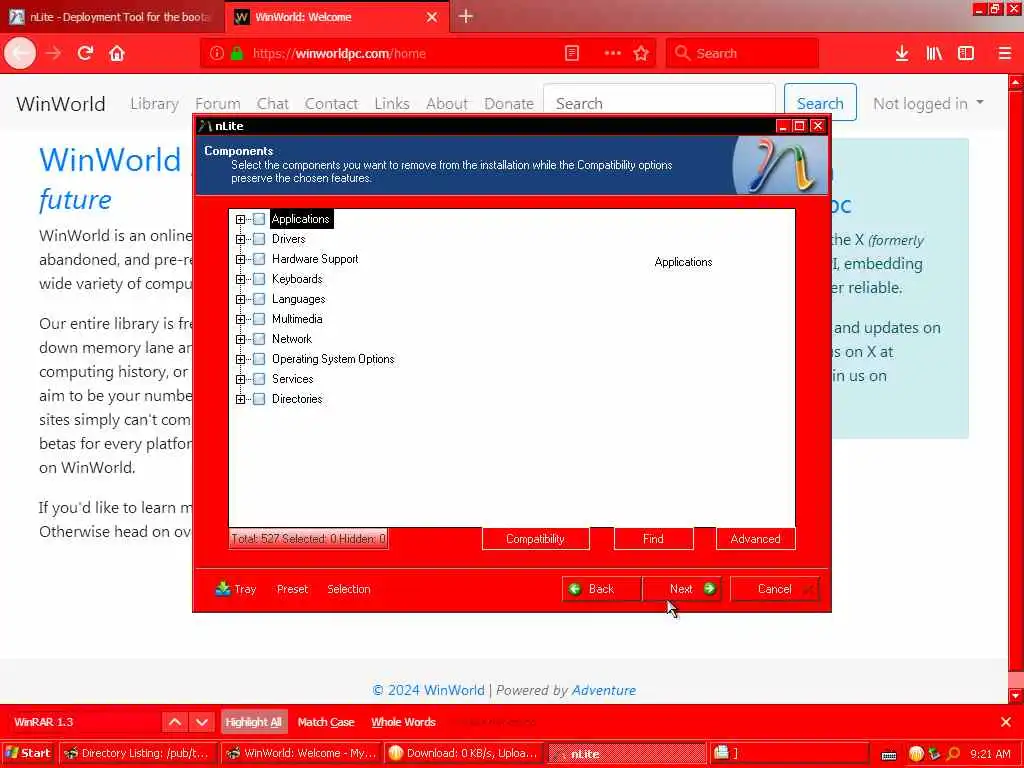The image size is (1024, 768).
Task: Click the Find button in nLite
Action: click(654, 539)
